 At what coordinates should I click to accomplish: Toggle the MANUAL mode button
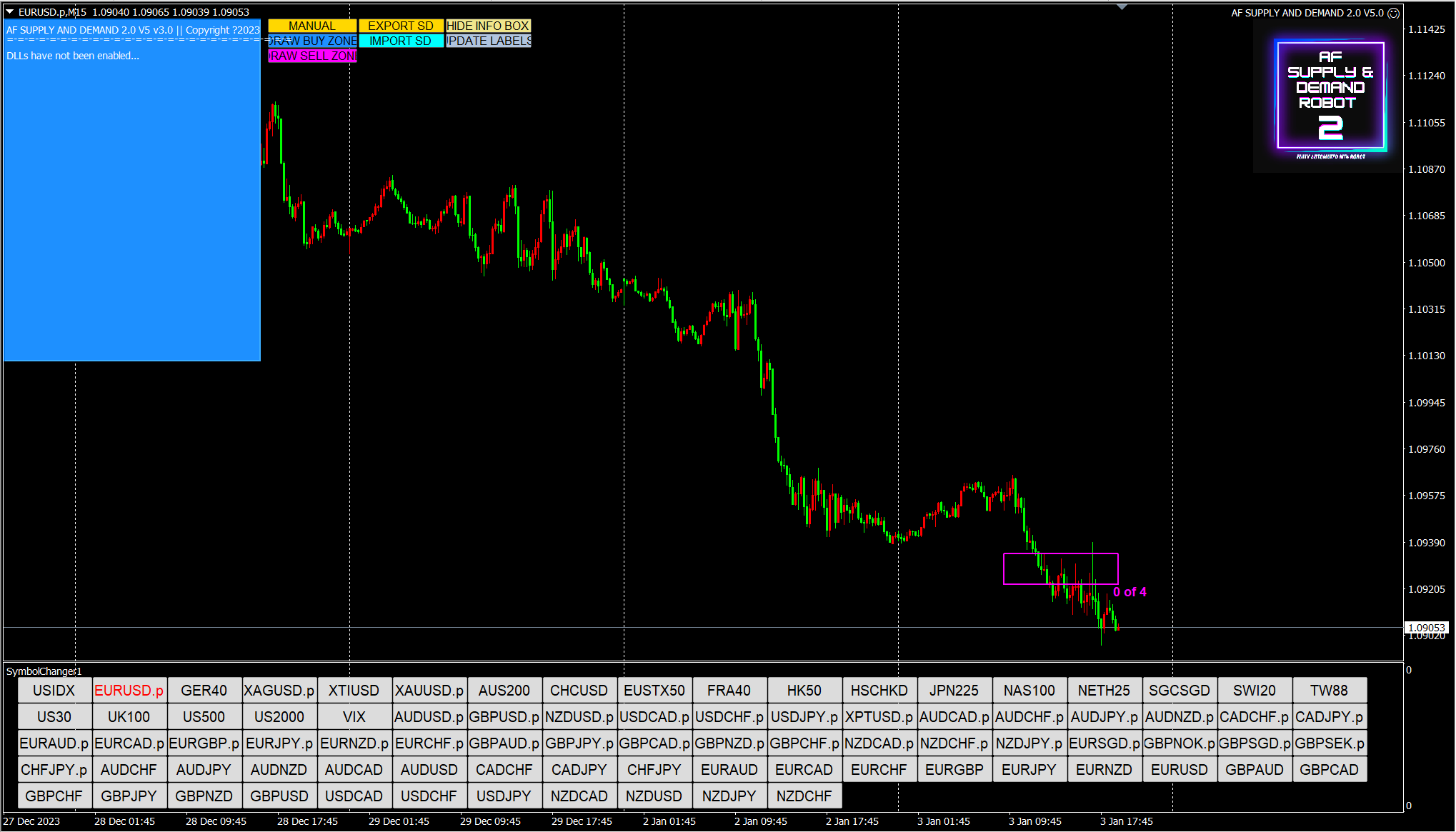[311, 26]
